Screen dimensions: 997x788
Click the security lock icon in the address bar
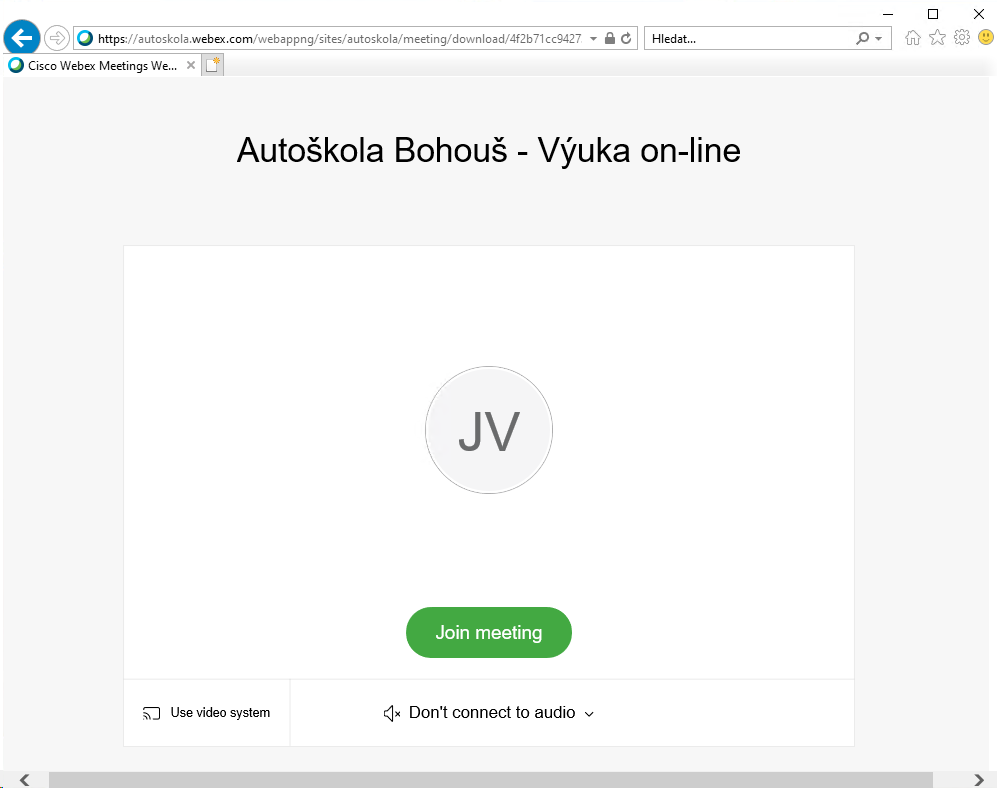pos(610,38)
